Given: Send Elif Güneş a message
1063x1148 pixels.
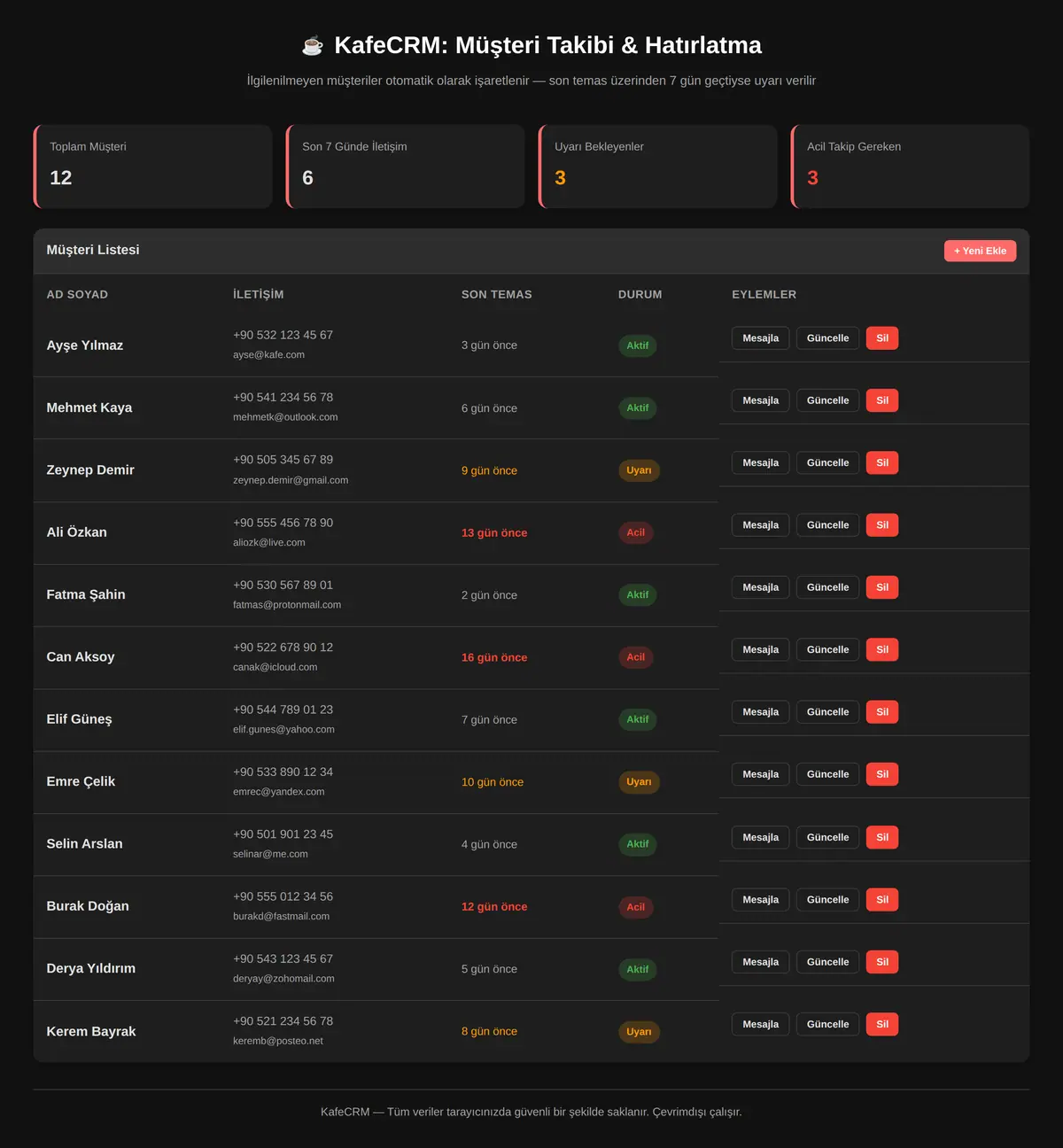Looking at the screenshot, I should tap(760, 712).
